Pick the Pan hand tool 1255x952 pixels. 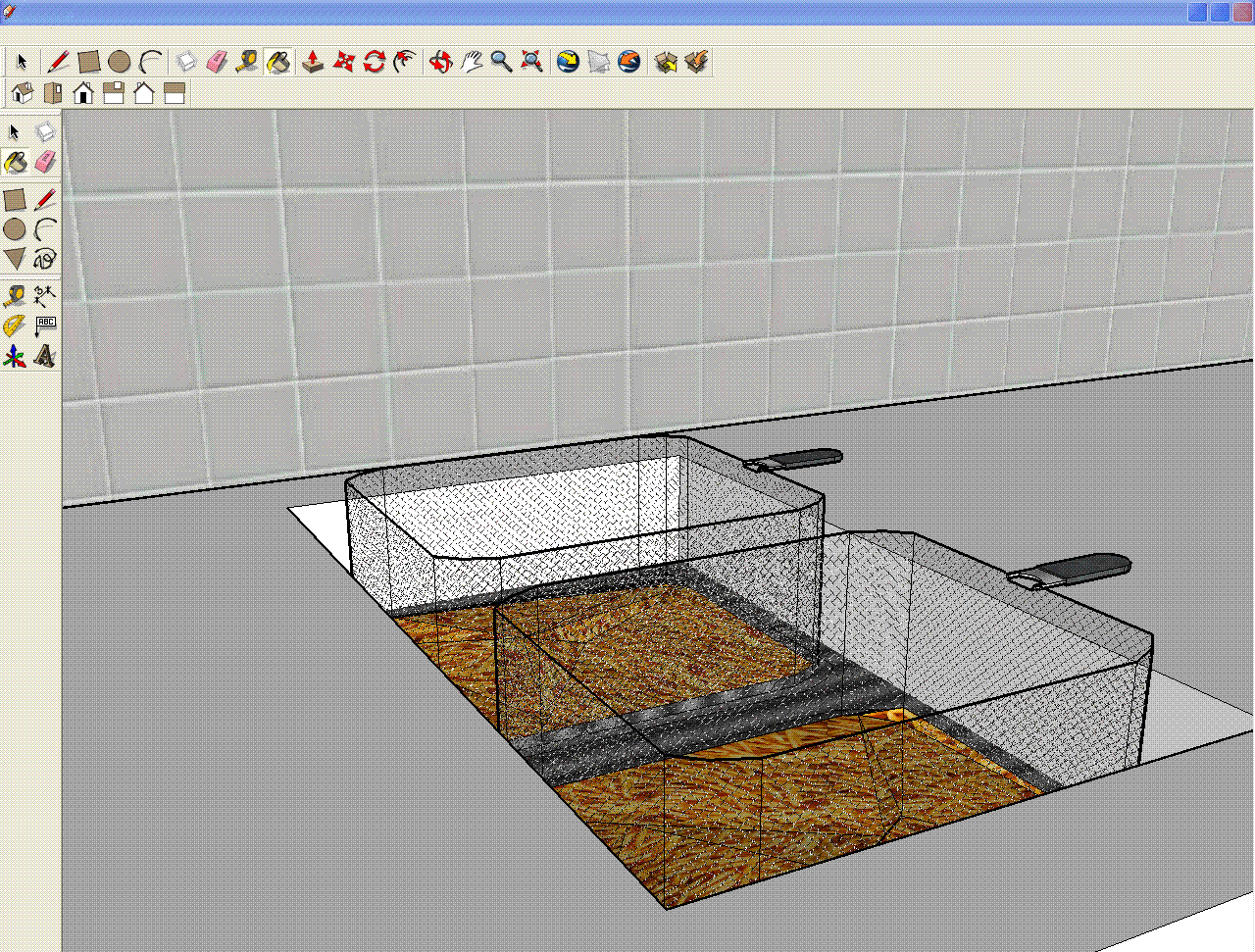472,62
